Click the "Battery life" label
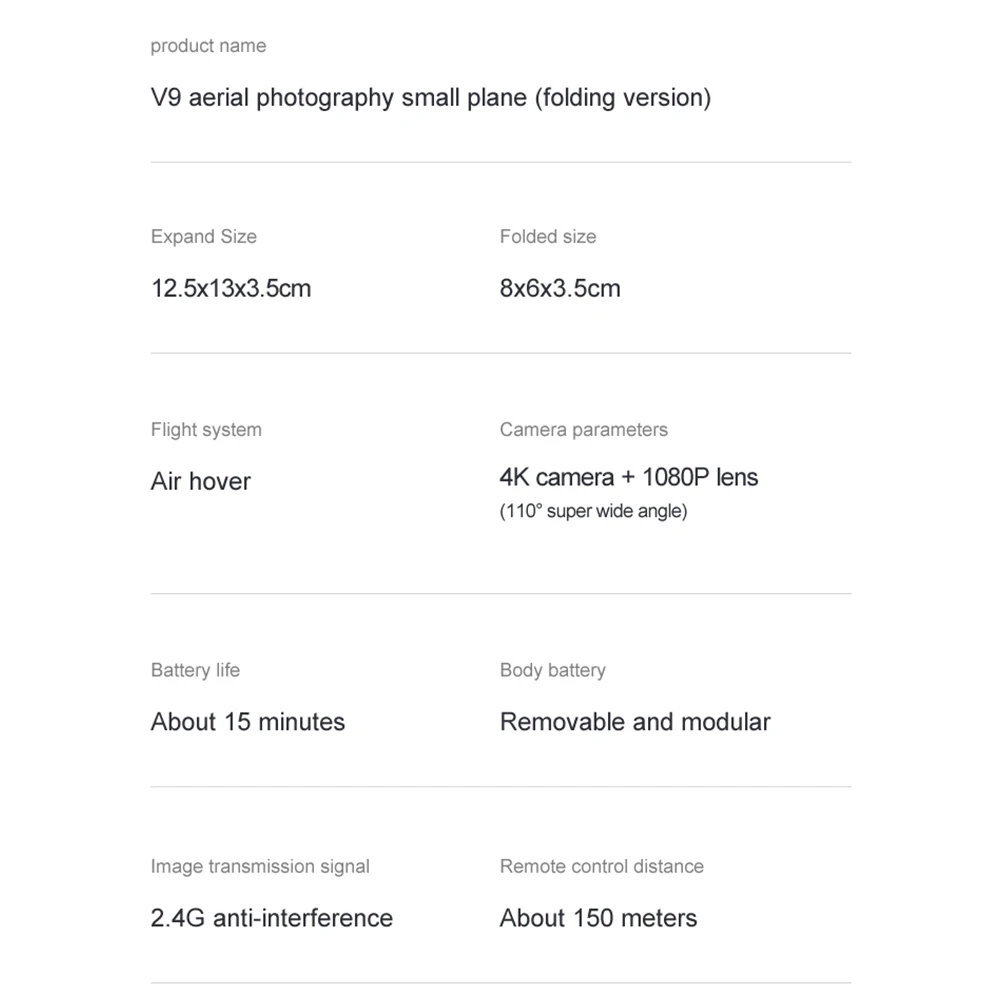Screen dimensions: 1000x1000 (x=195, y=670)
